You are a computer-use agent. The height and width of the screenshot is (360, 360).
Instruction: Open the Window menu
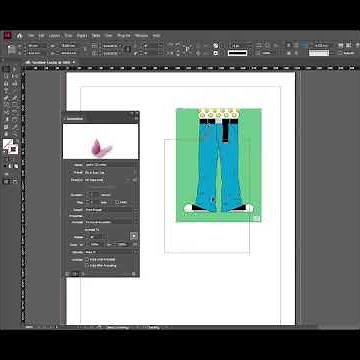[x=141, y=36]
